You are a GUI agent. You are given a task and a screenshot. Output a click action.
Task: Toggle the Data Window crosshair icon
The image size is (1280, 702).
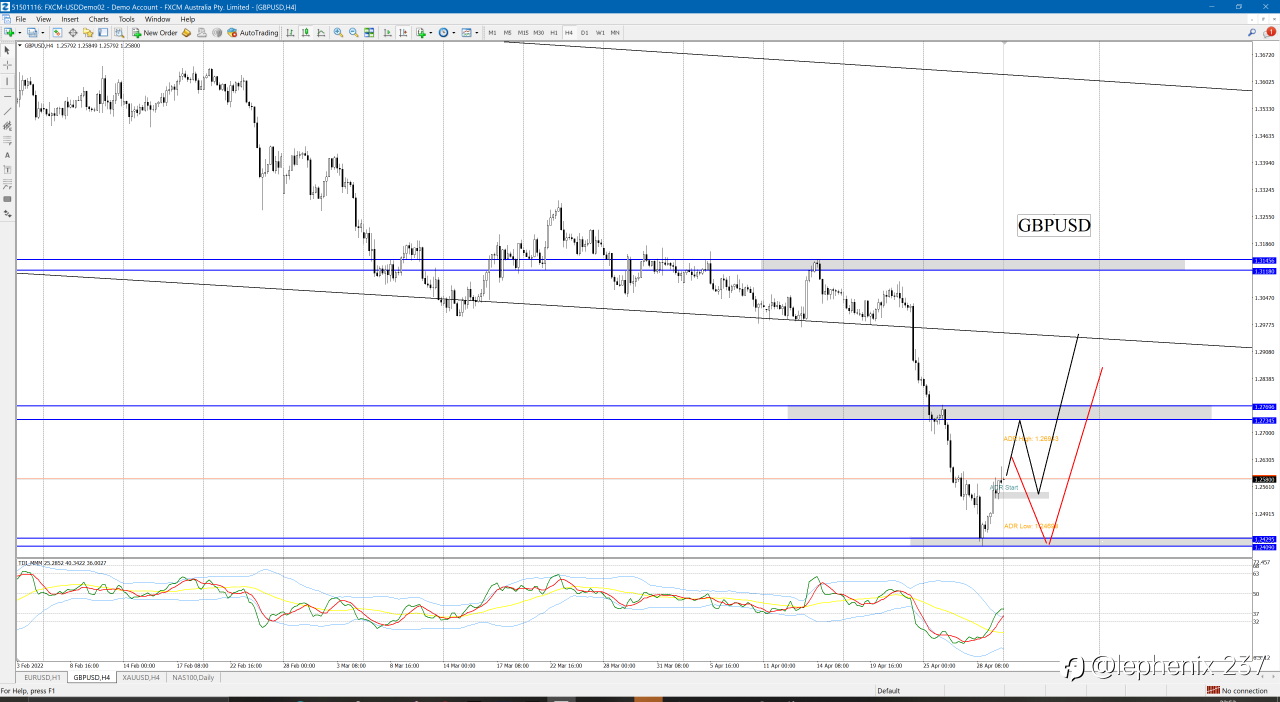73,32
